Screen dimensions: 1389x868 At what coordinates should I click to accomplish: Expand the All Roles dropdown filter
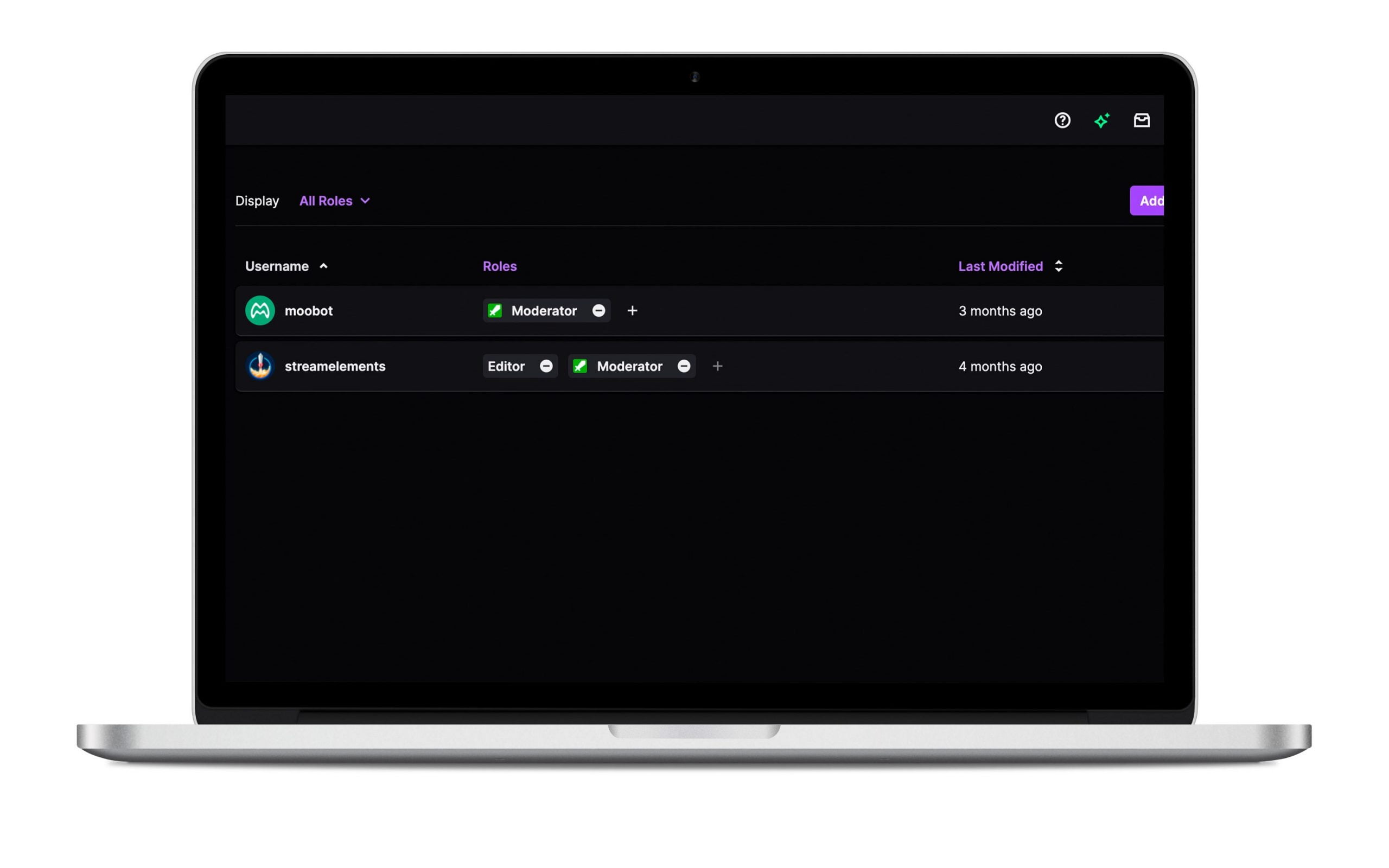pos(334,201)
